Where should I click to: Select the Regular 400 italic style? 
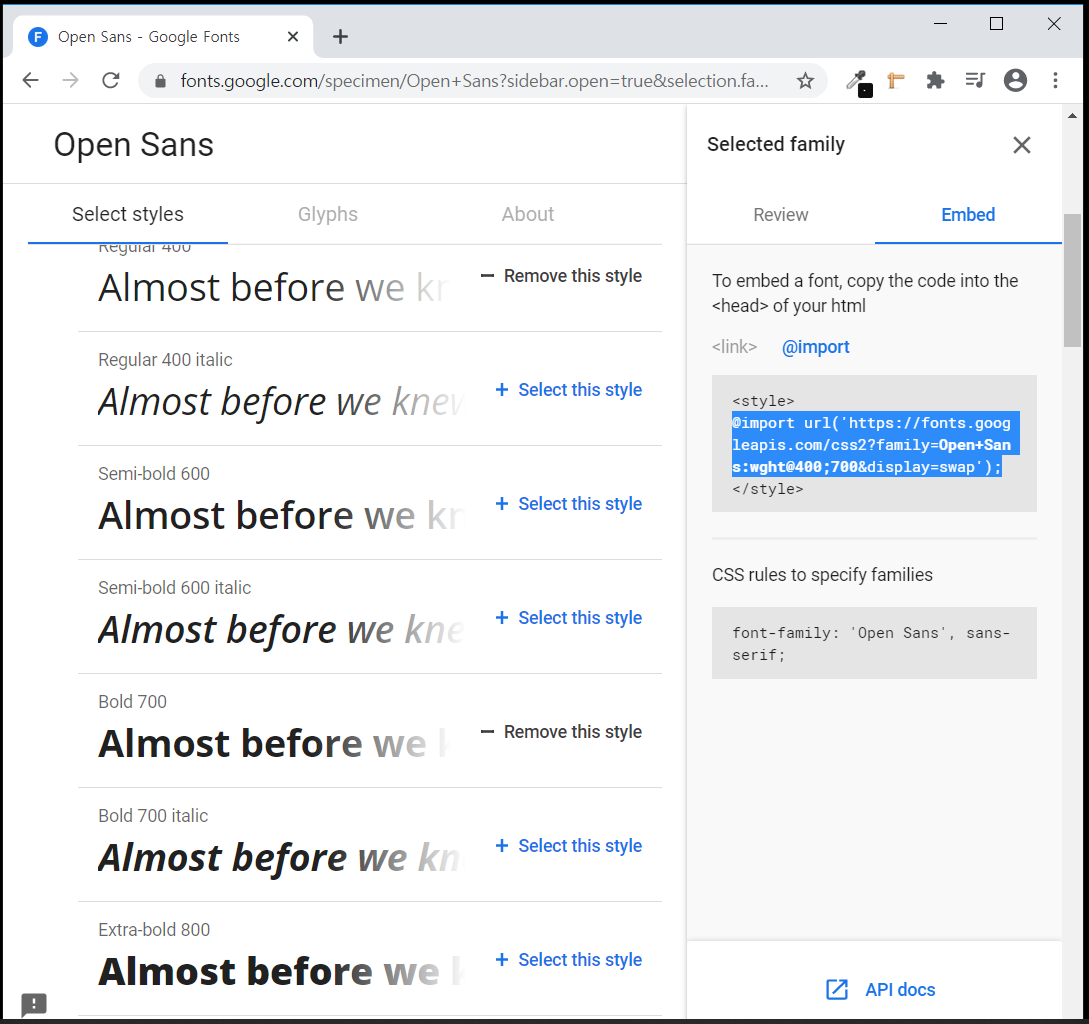(569, 390)
